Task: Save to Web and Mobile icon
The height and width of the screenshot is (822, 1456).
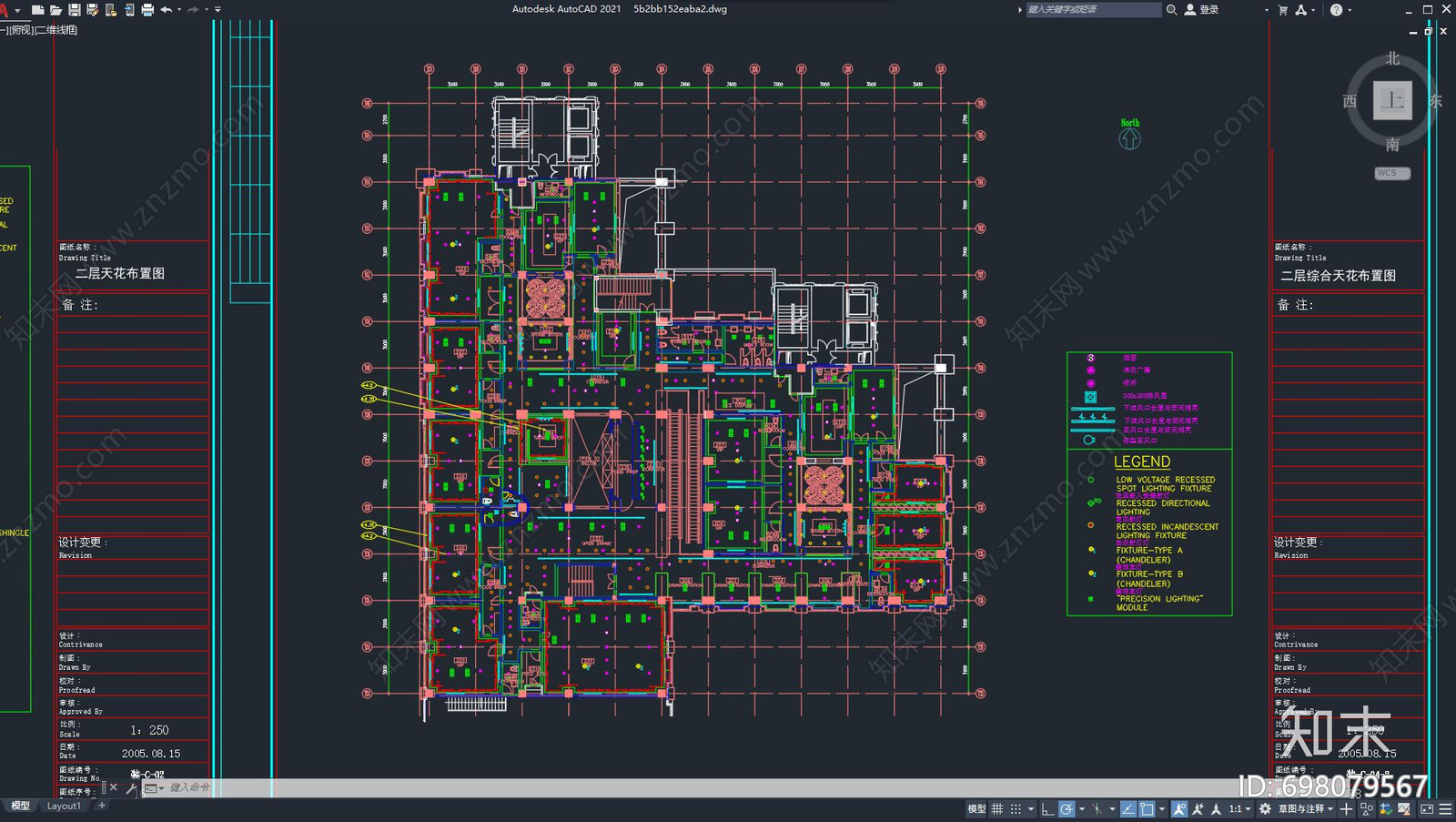Action: pyautogui.click(x=129, y=9)
